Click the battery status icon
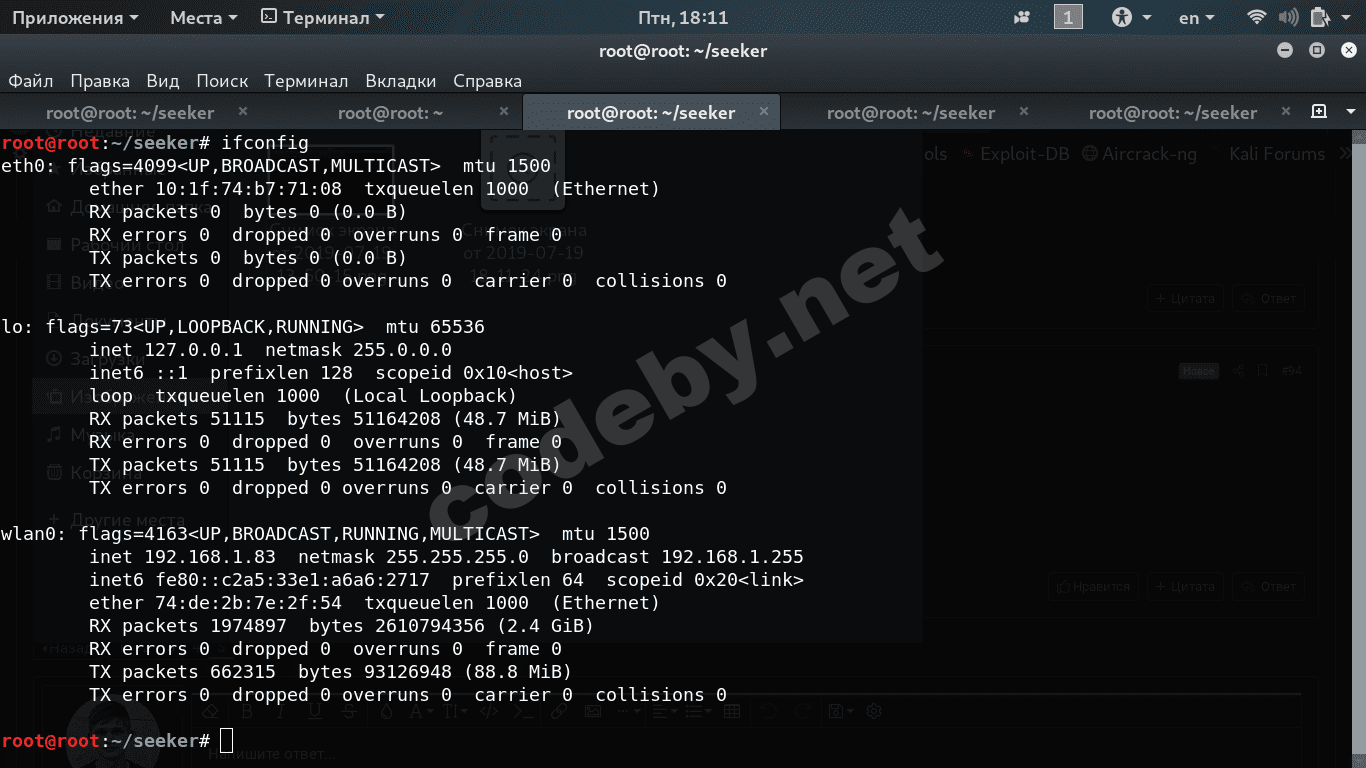Viewport: 1366px width, 768px height. click(x=1319, y=18)
